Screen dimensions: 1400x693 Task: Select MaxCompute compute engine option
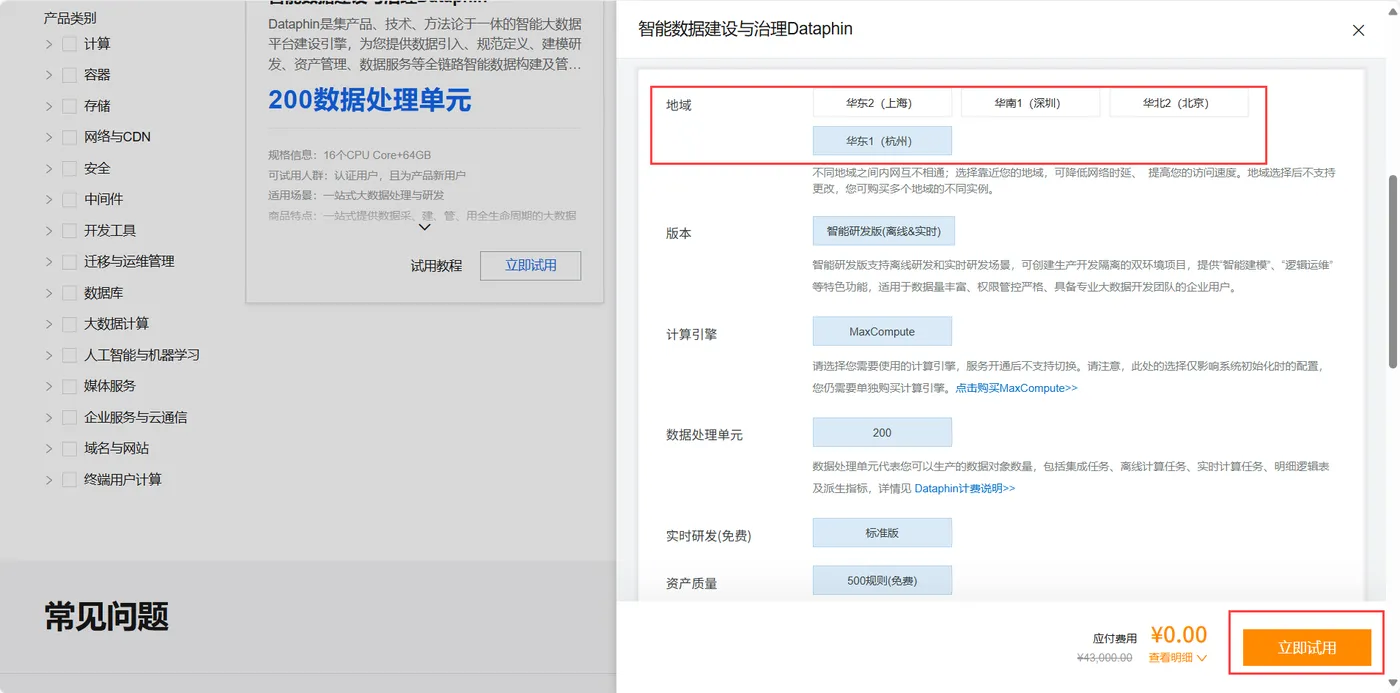tap(882, 332)
